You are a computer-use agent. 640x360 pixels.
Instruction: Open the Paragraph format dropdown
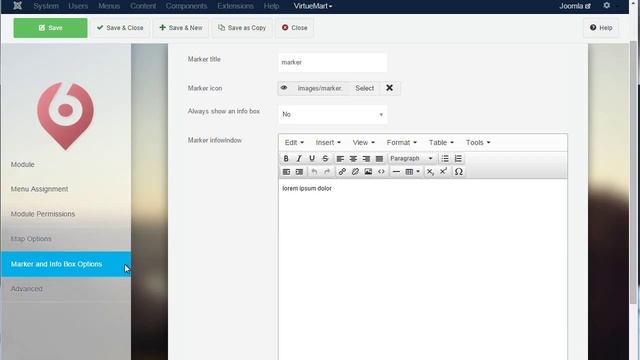[411, 158]
